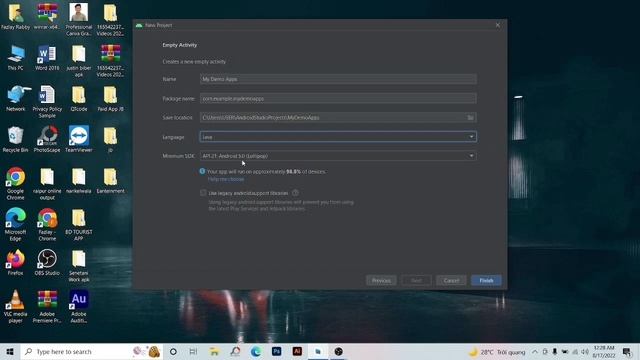Click the help icon beside legacy libraries option
This screenshot has width=640, height=360.
295,193
